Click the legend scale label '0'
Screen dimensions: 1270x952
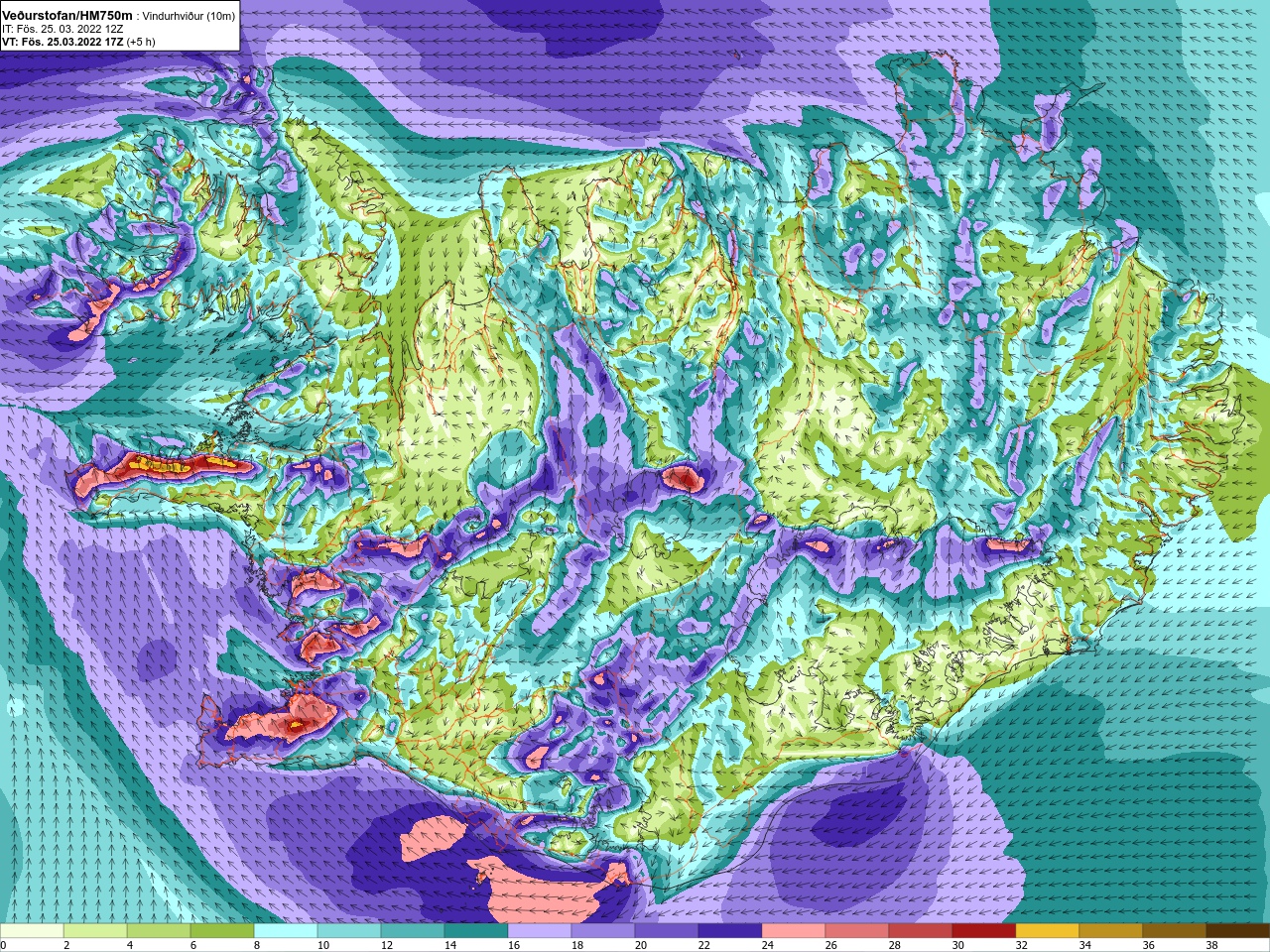[x=3, y=945]
